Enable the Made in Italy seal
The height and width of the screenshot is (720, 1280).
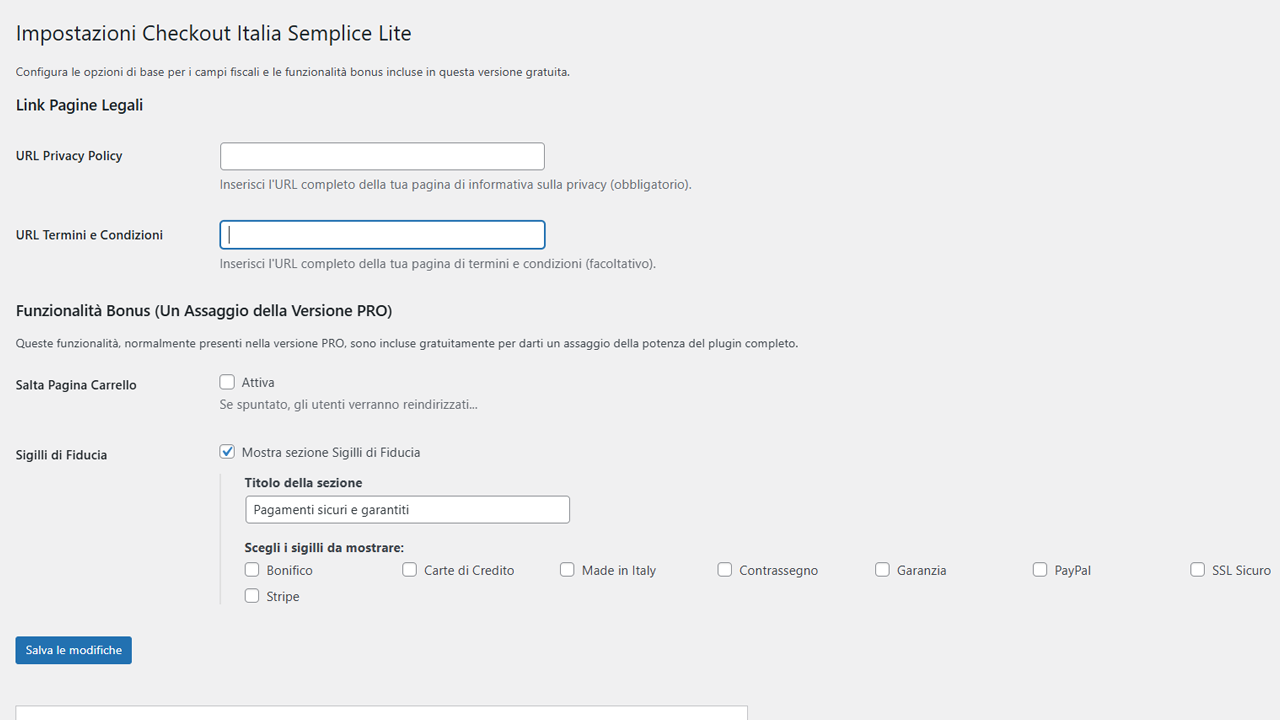click(x=567, y=568)
